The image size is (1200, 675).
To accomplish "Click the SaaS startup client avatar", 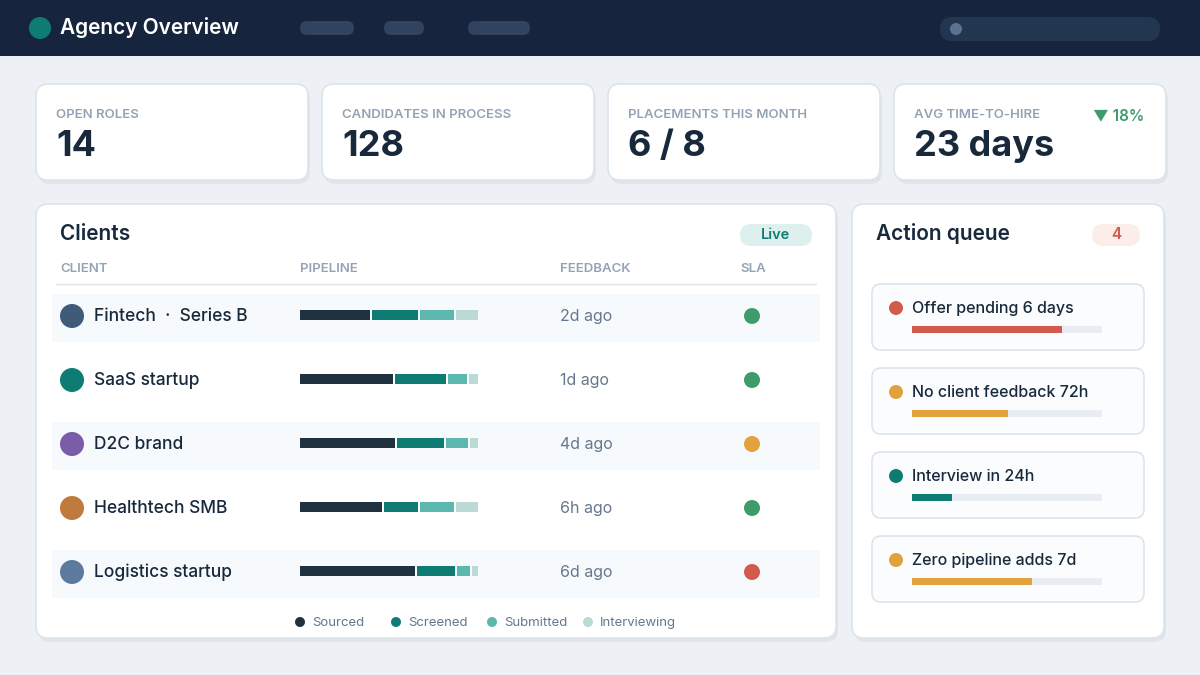I will 72,380.
